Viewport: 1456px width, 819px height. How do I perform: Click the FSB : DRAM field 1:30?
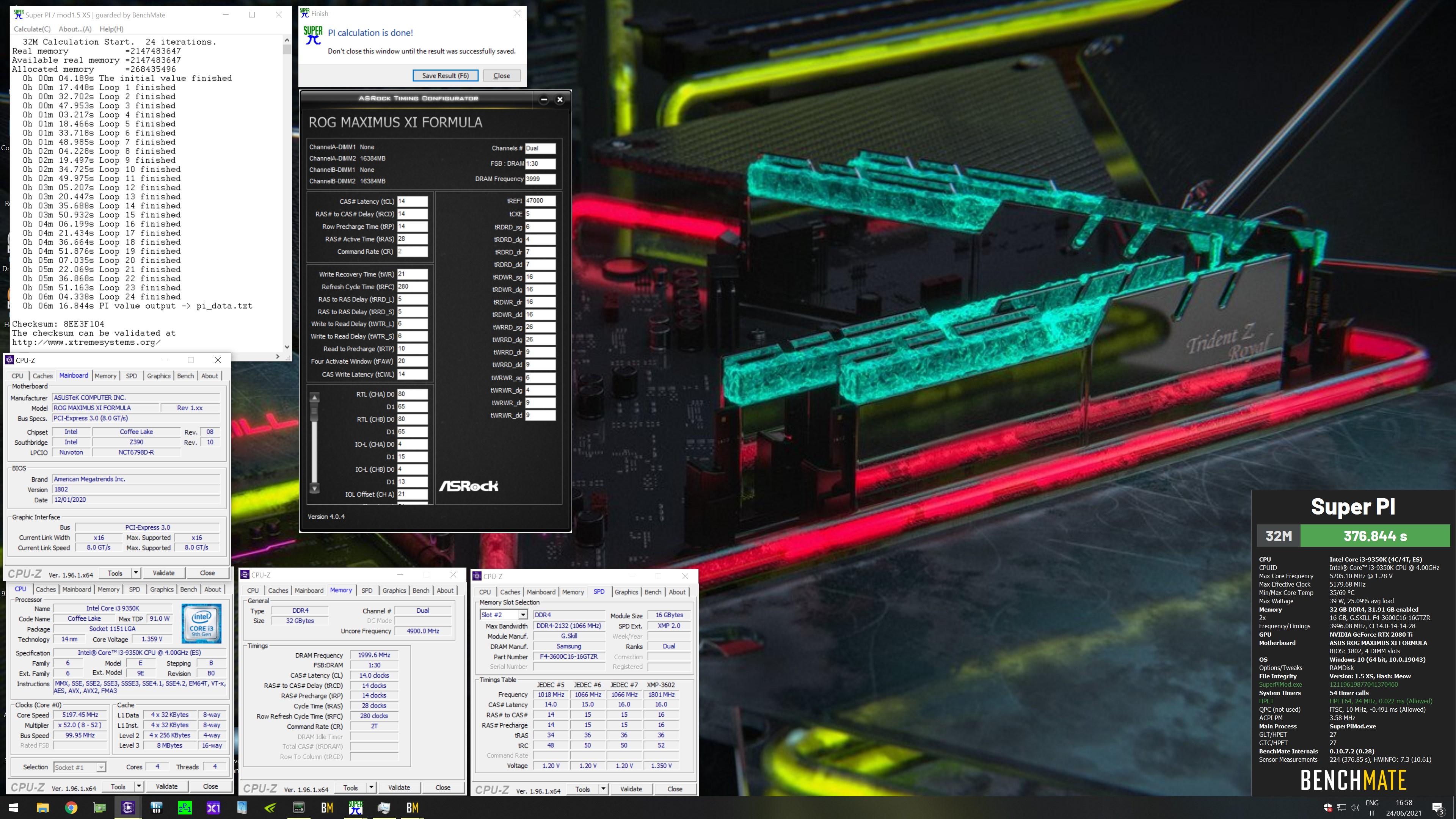pos(540,163)
